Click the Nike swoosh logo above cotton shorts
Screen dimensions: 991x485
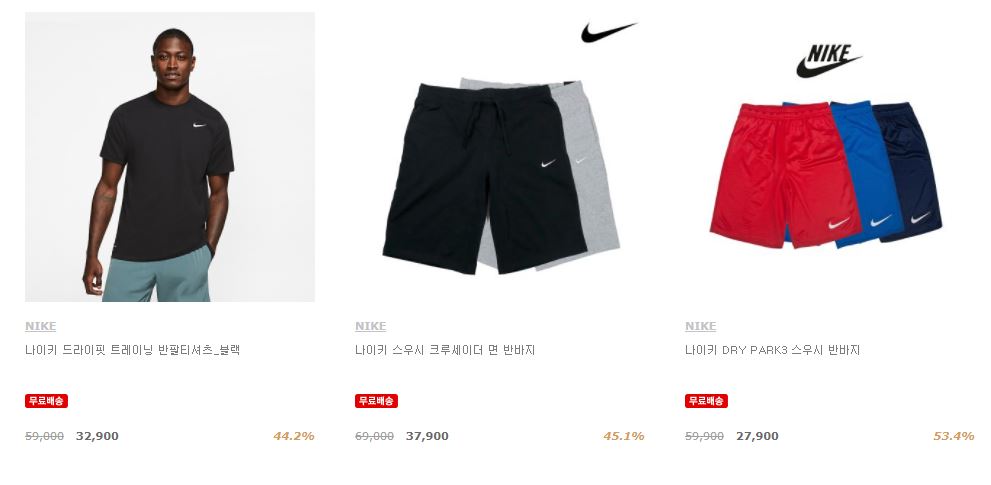point(609,32)
